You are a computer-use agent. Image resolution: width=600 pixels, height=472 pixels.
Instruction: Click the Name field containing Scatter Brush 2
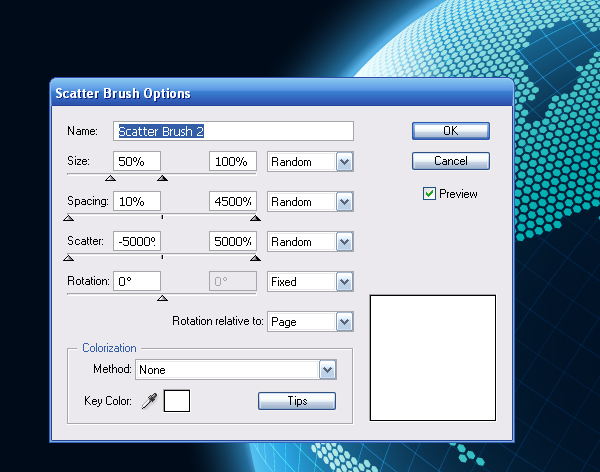(233, 131)
